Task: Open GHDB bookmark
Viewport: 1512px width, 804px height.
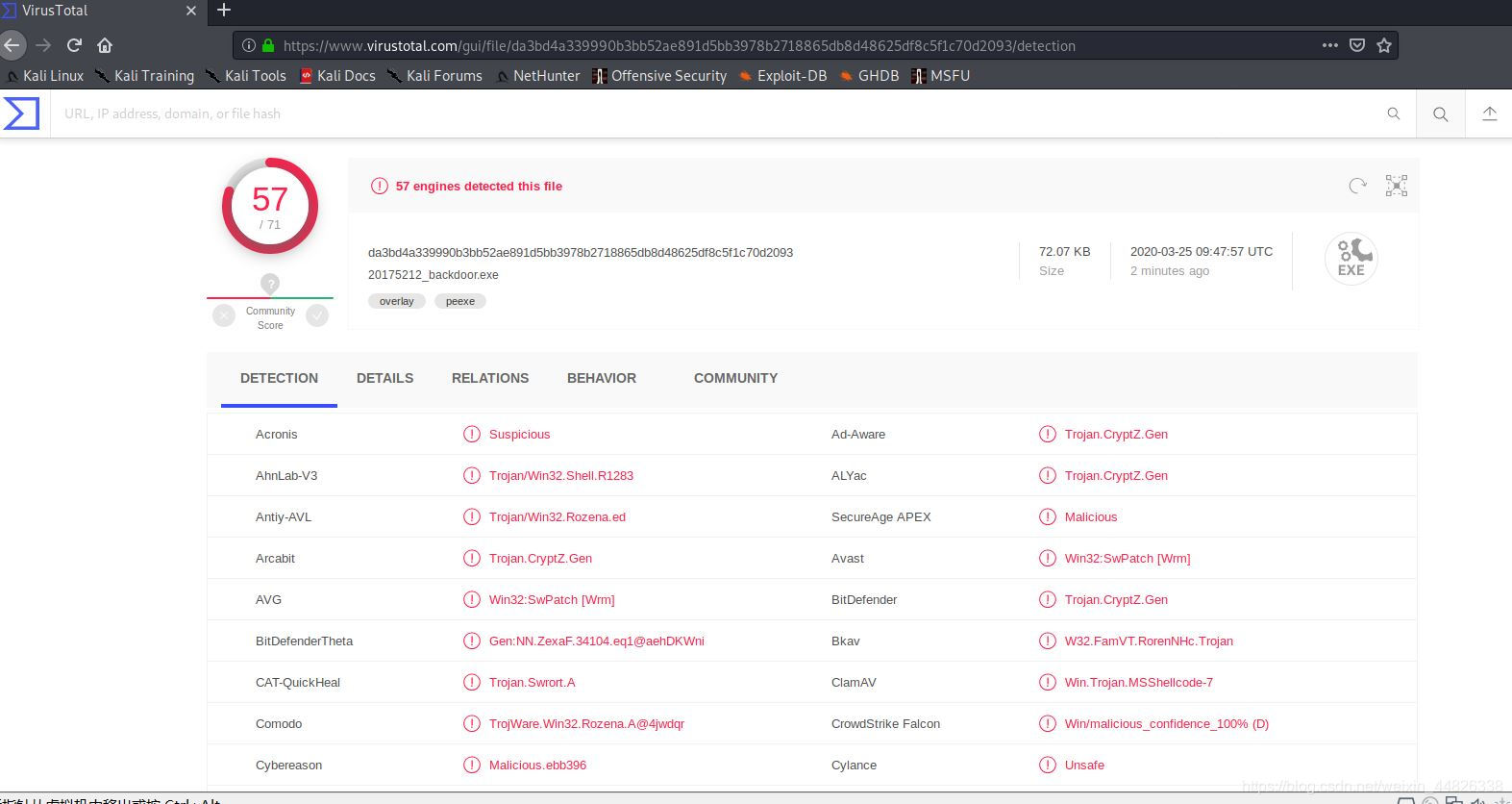Action: tap(869, 76)
